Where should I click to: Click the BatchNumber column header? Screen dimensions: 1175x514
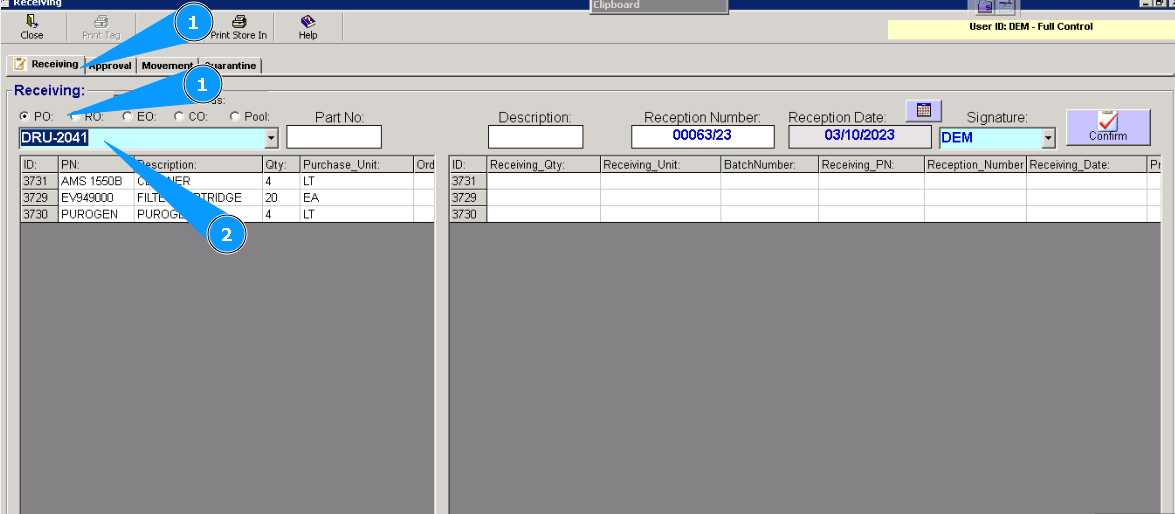pos(770,165)
